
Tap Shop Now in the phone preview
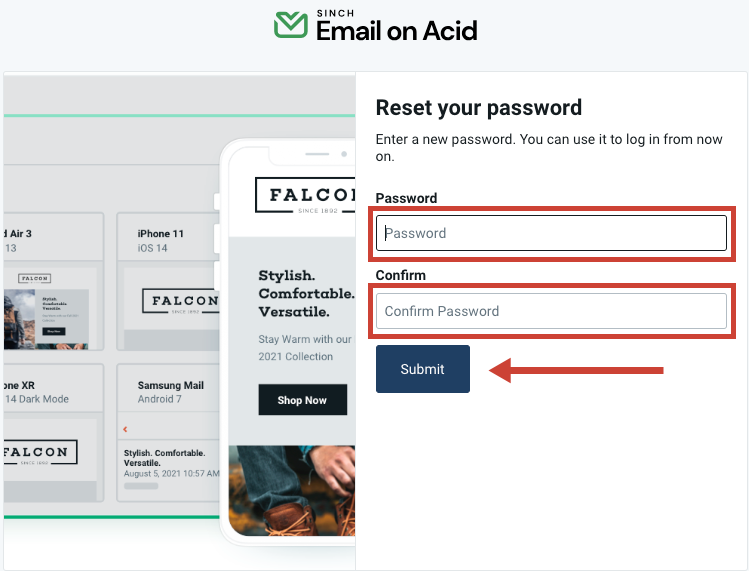point(302,400)
